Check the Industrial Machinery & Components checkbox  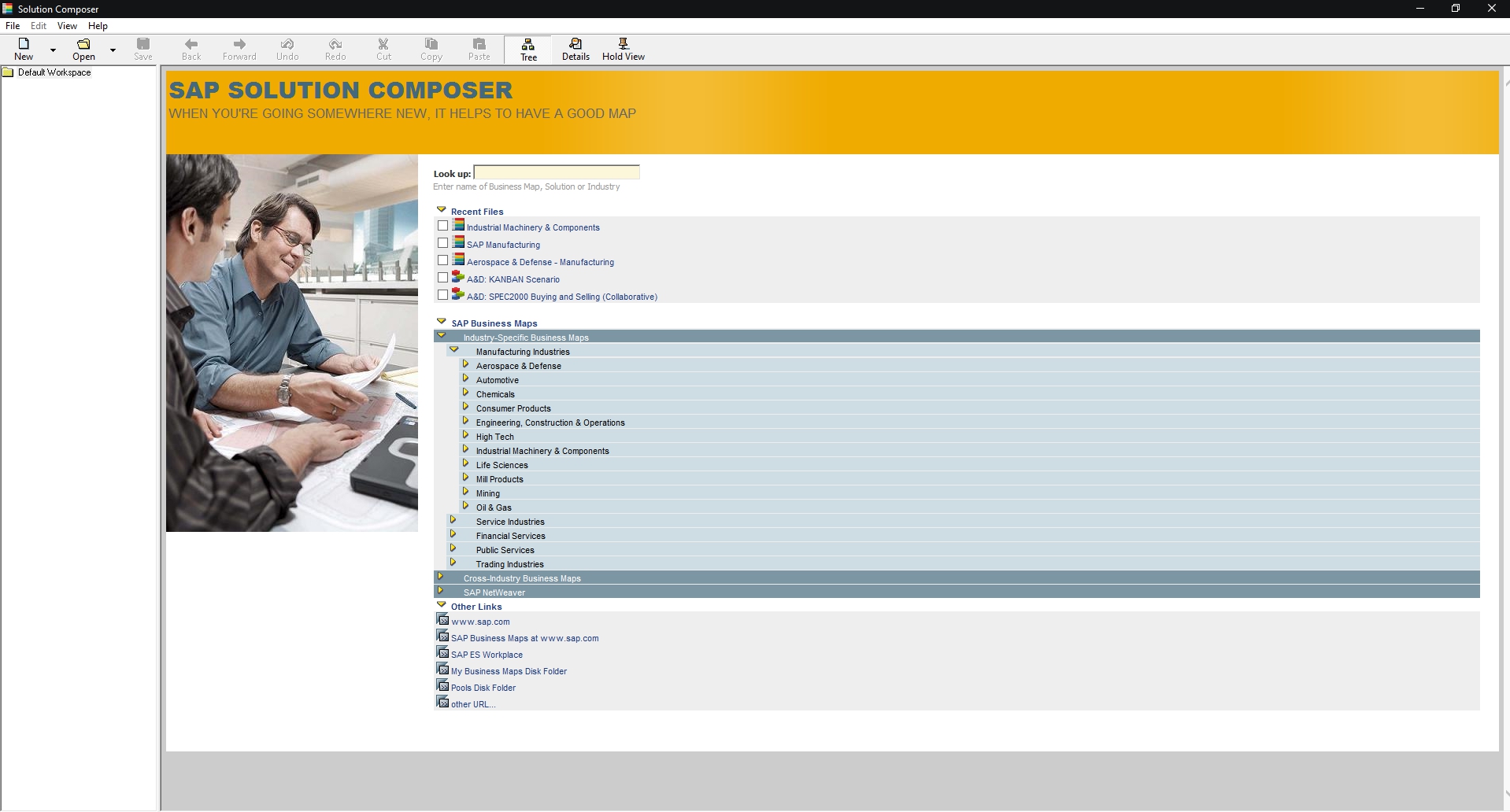point(442,226)
